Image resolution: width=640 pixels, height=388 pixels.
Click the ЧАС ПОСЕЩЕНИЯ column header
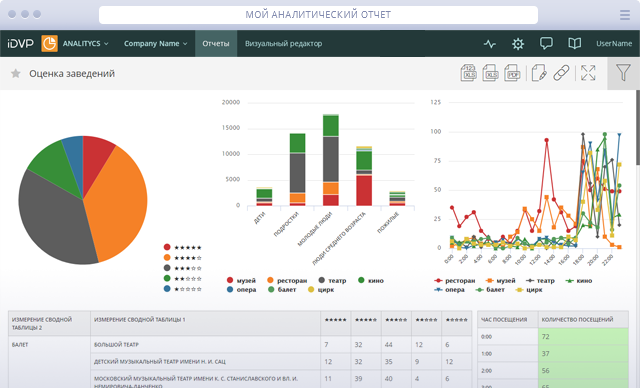pyautogui.click(x=508, y=319)
